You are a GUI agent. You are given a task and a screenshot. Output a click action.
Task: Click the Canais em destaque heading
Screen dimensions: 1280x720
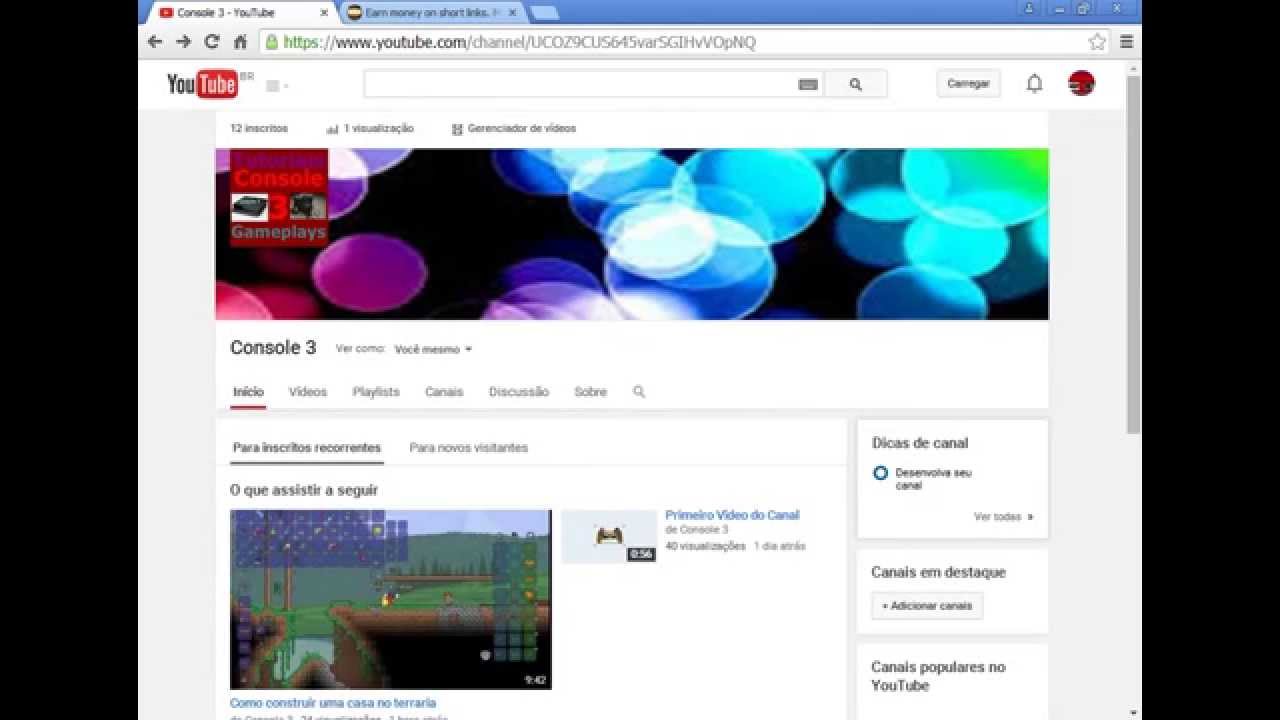point(939,573)
